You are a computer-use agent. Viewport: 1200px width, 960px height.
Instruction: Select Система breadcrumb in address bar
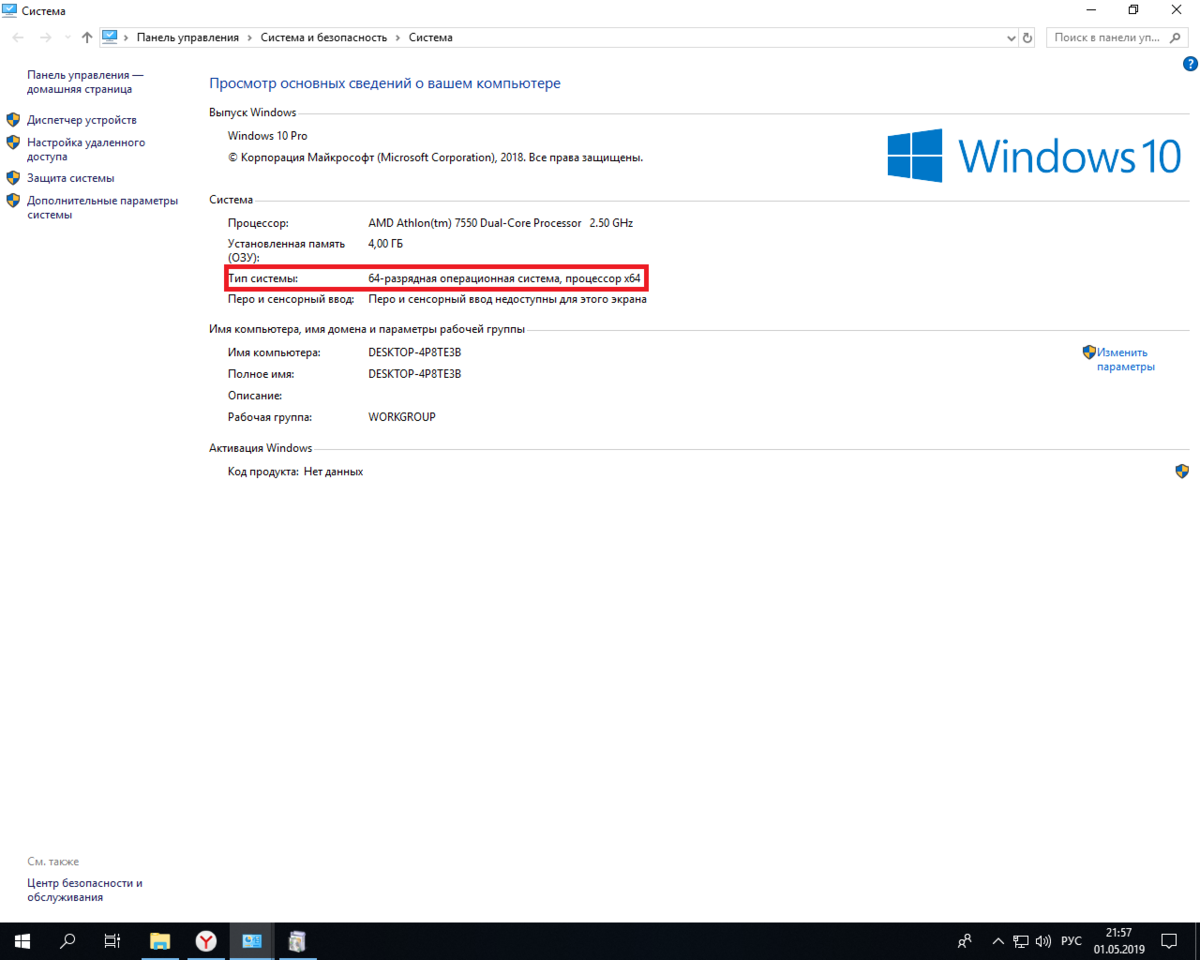[430, 37]
